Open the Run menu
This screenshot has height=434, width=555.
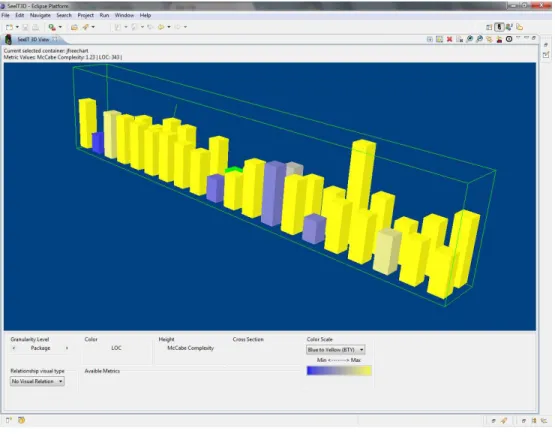104,15
